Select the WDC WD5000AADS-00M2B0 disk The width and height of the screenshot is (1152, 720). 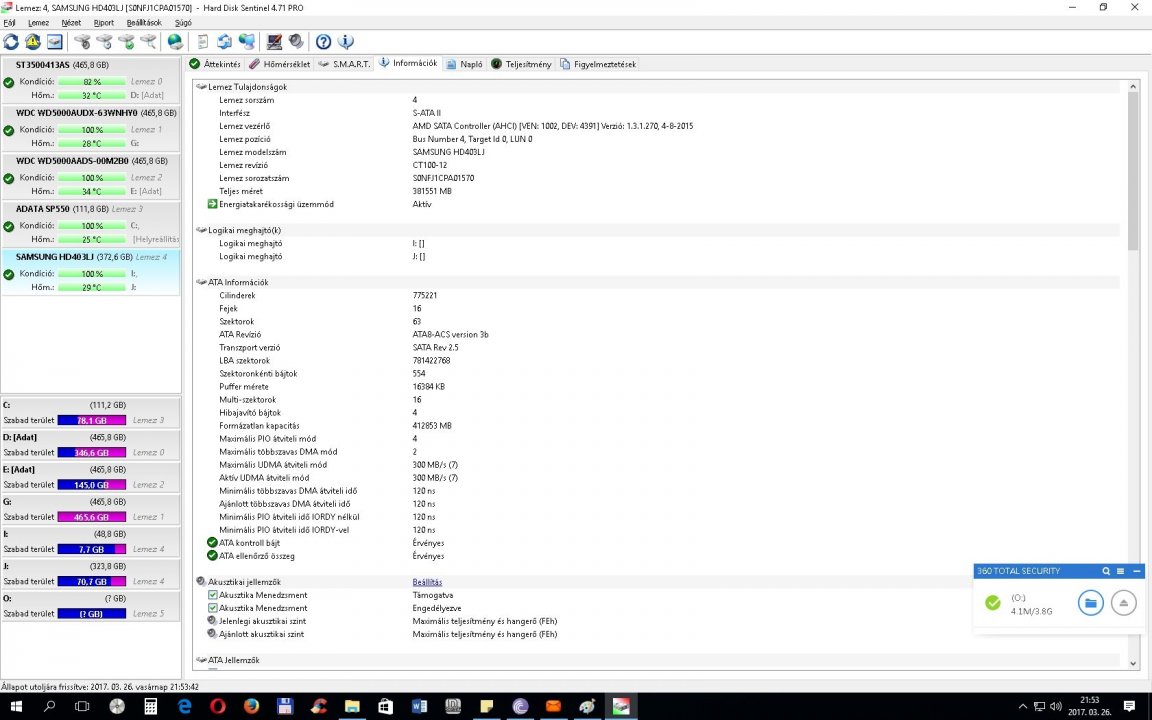(91, 176)
